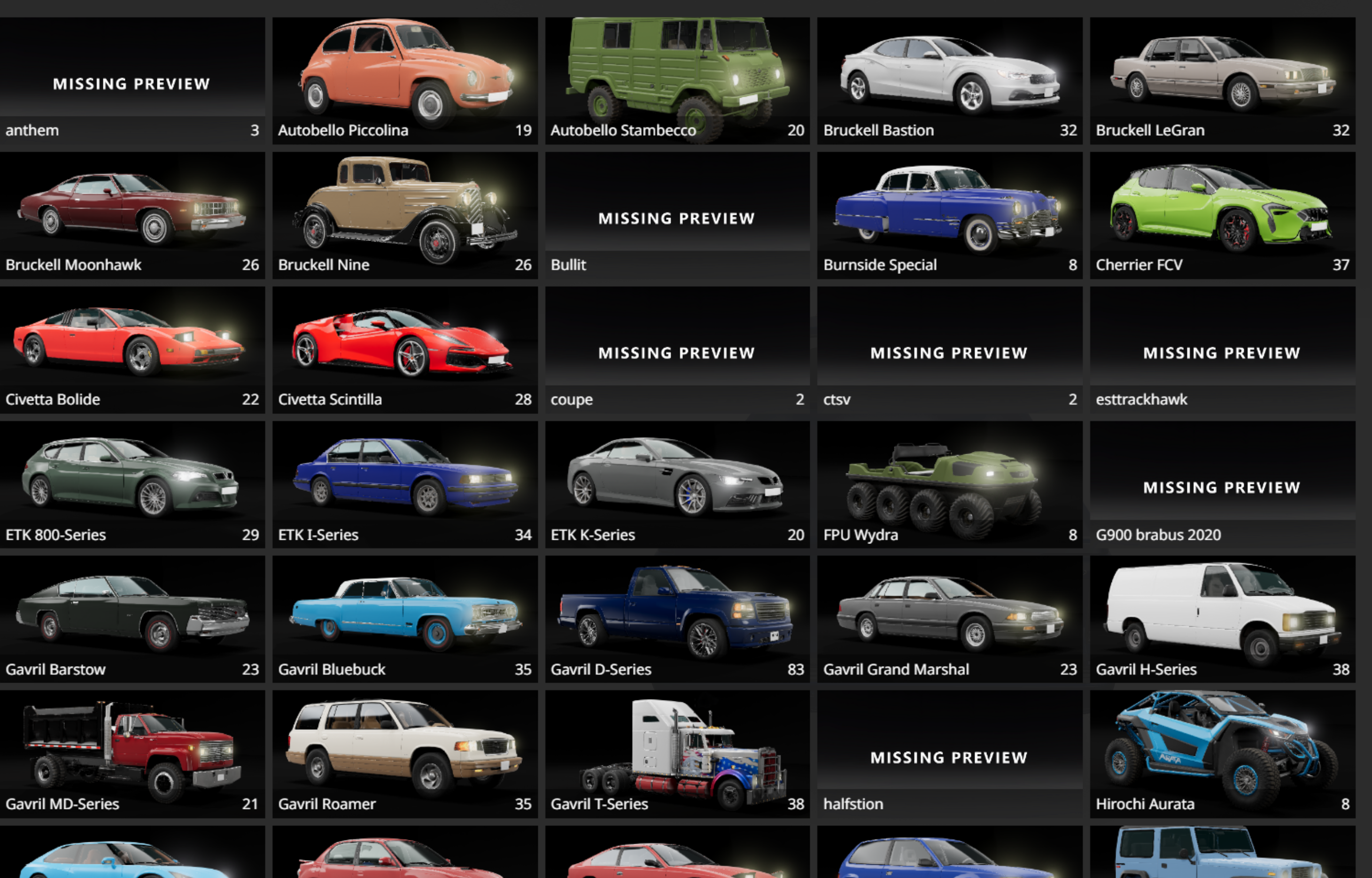Pick the Bruckell Bastion sedan
The width and height of the screenshot is (1372, 878).
click(x=950, y=80)
